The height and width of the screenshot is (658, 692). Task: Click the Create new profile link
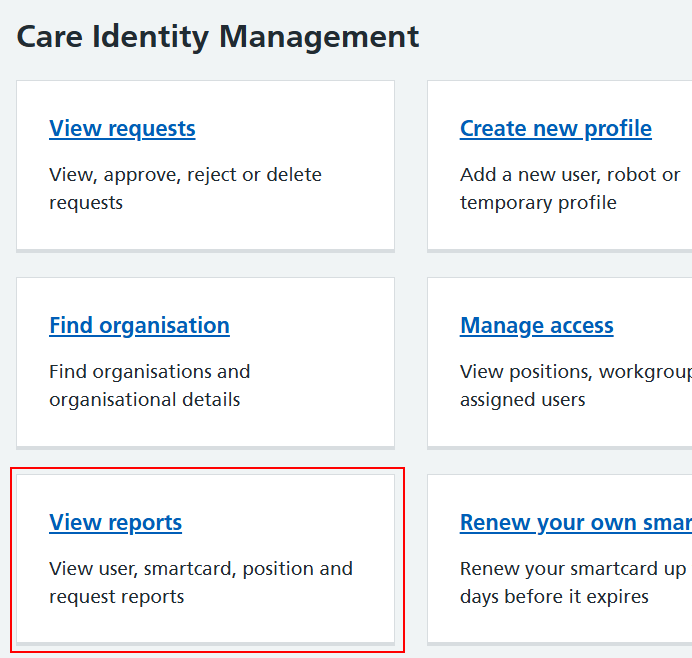pos(556,129)
